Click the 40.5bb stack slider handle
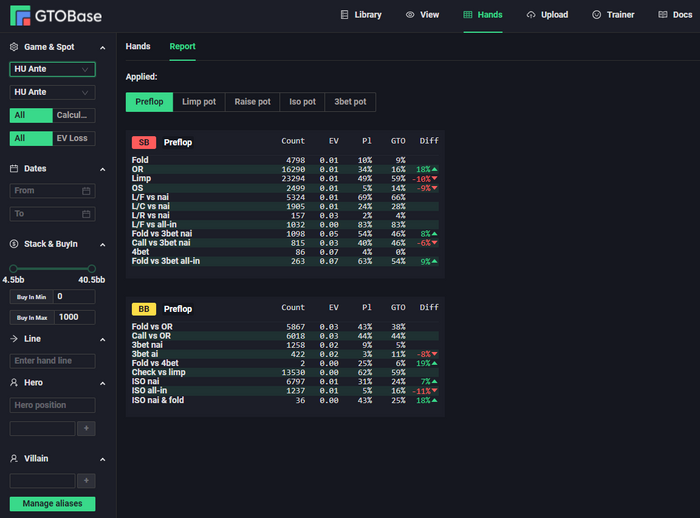700x518 pixels. 92,268
